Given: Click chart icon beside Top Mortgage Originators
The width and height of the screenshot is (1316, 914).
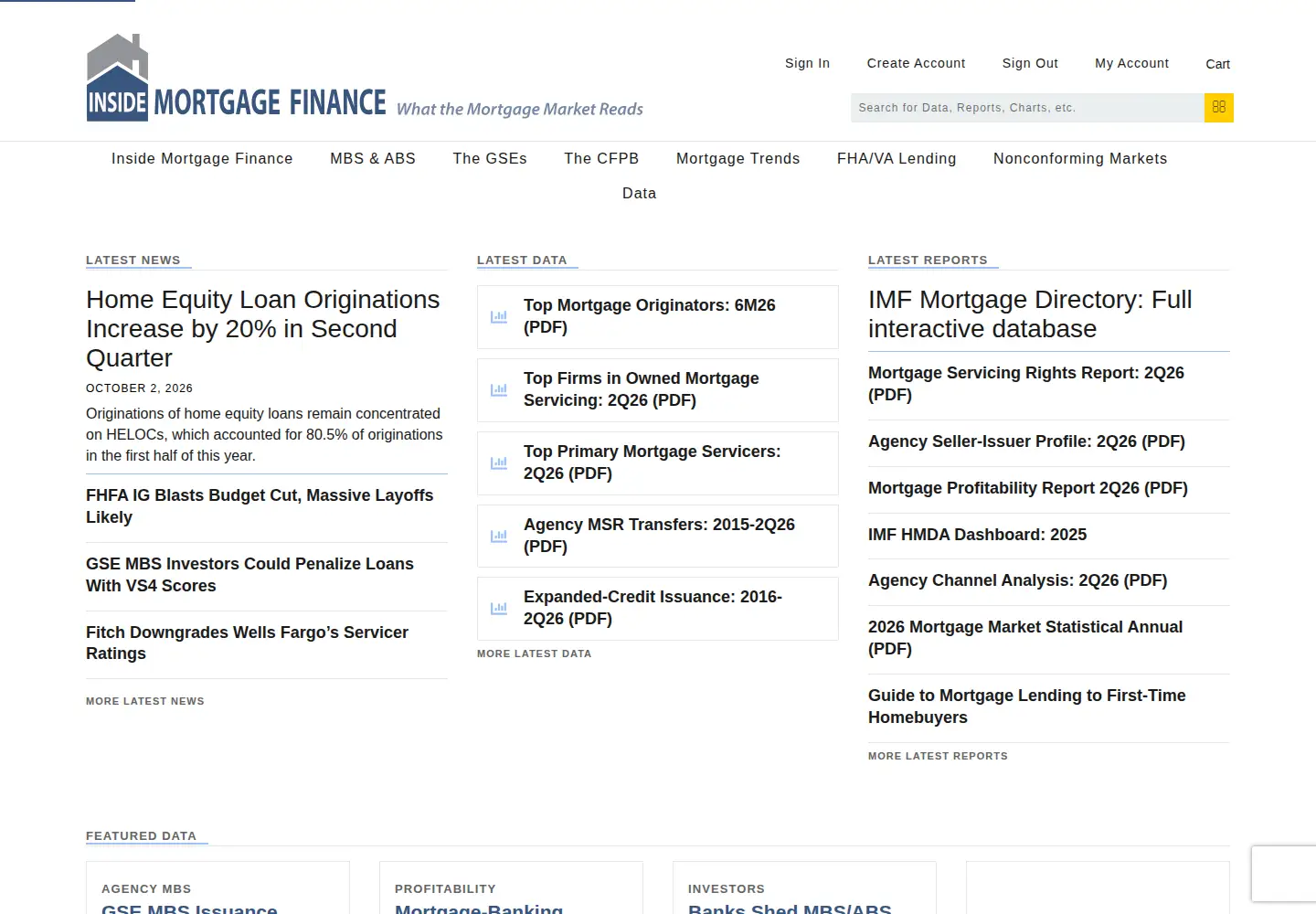Looking at the screenshot, I should click(x=499, y=317).
